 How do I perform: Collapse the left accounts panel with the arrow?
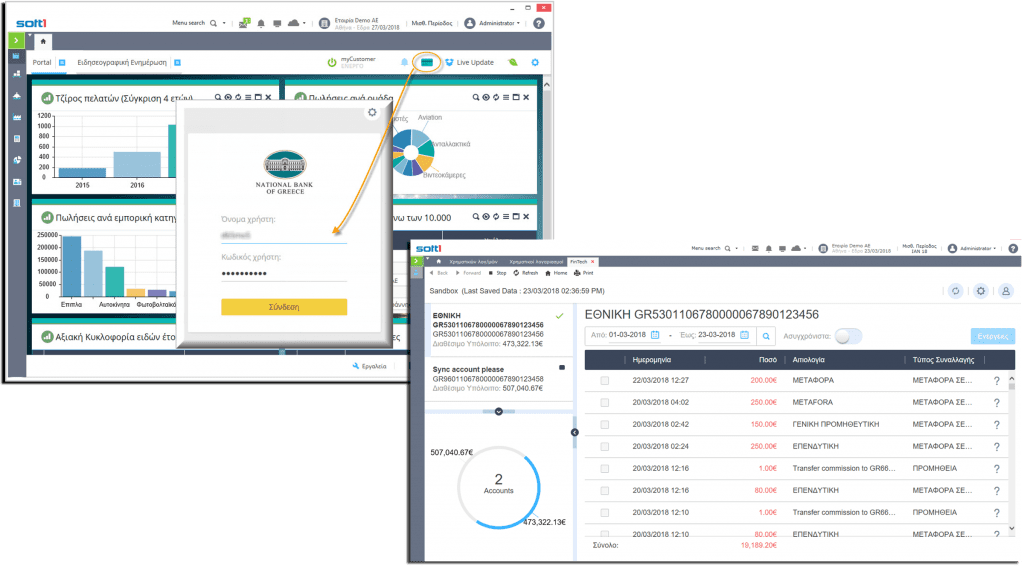coord(575,432)
